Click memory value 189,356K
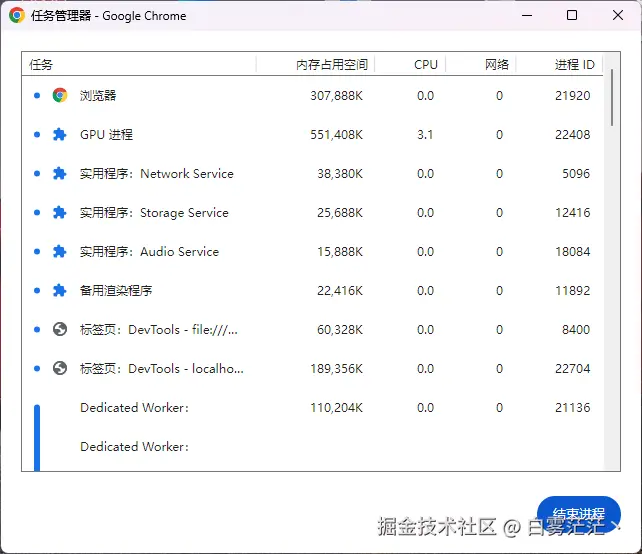Image resolution: width=642 pixels, height=554 pixels. coord(336,369)
